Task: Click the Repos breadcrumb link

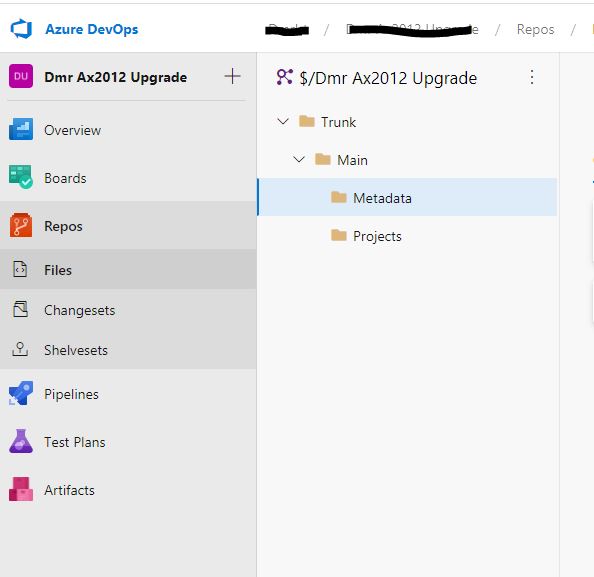Action: click(535, 29)
